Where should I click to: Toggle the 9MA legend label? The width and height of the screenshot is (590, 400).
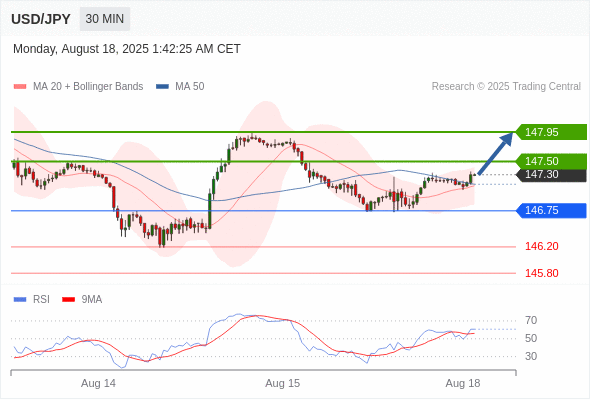(x=92, y=300)
